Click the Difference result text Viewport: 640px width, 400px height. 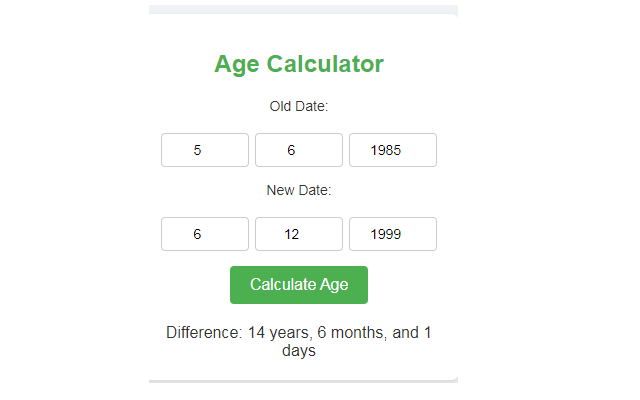coord(298,342)
